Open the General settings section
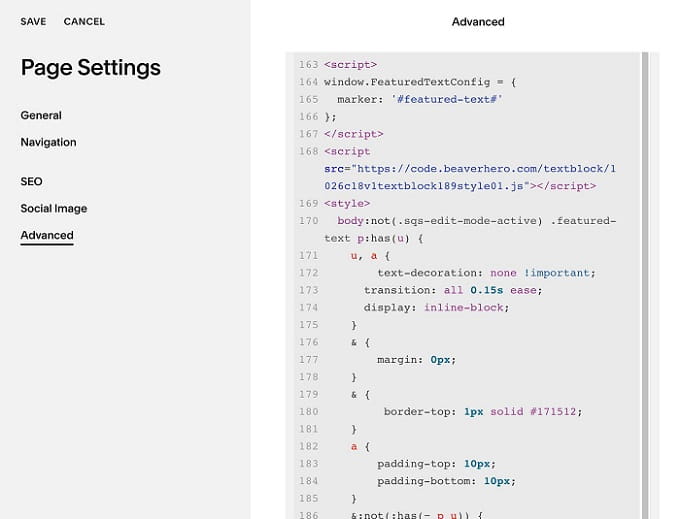680x519 pixels. (41, 115)
